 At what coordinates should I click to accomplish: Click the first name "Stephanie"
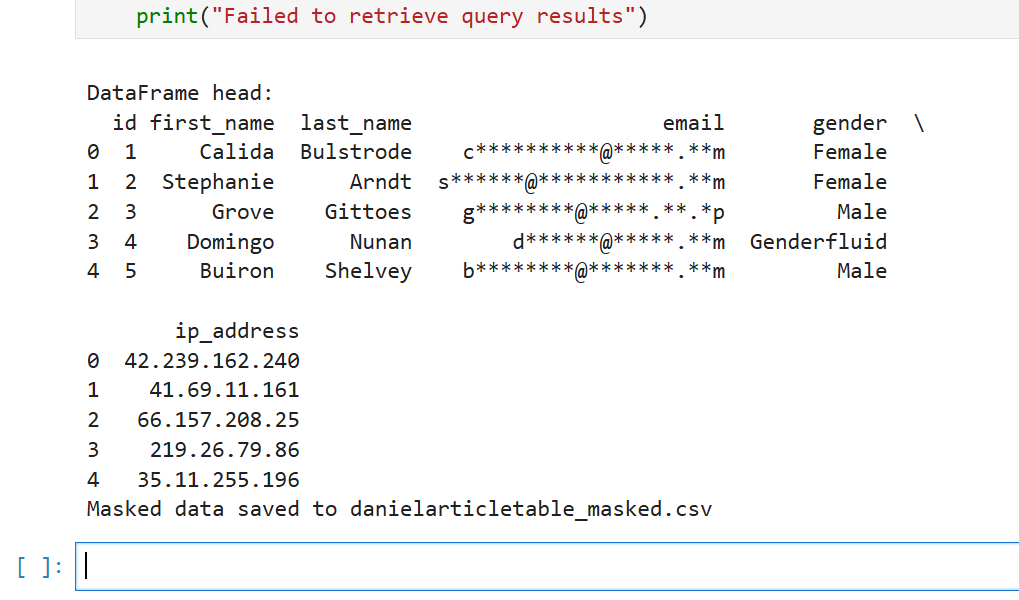pyautogui.click(x=218, y=182)
